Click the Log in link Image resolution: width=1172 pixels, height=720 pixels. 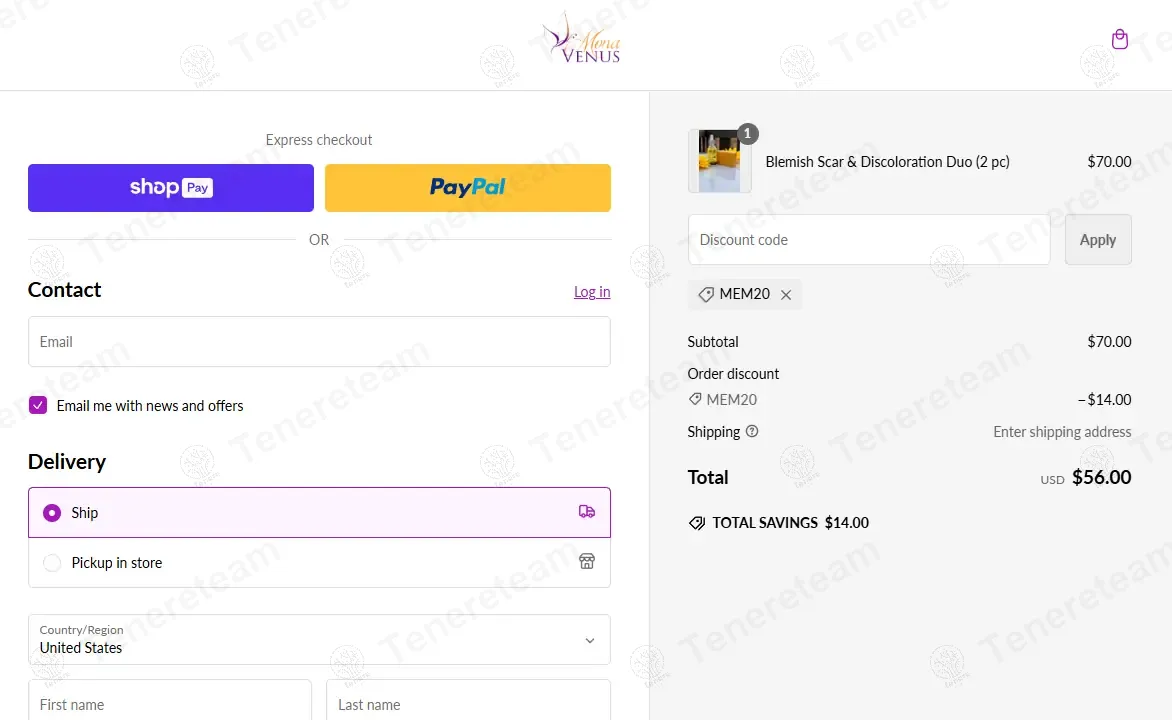tap(592, 292)
